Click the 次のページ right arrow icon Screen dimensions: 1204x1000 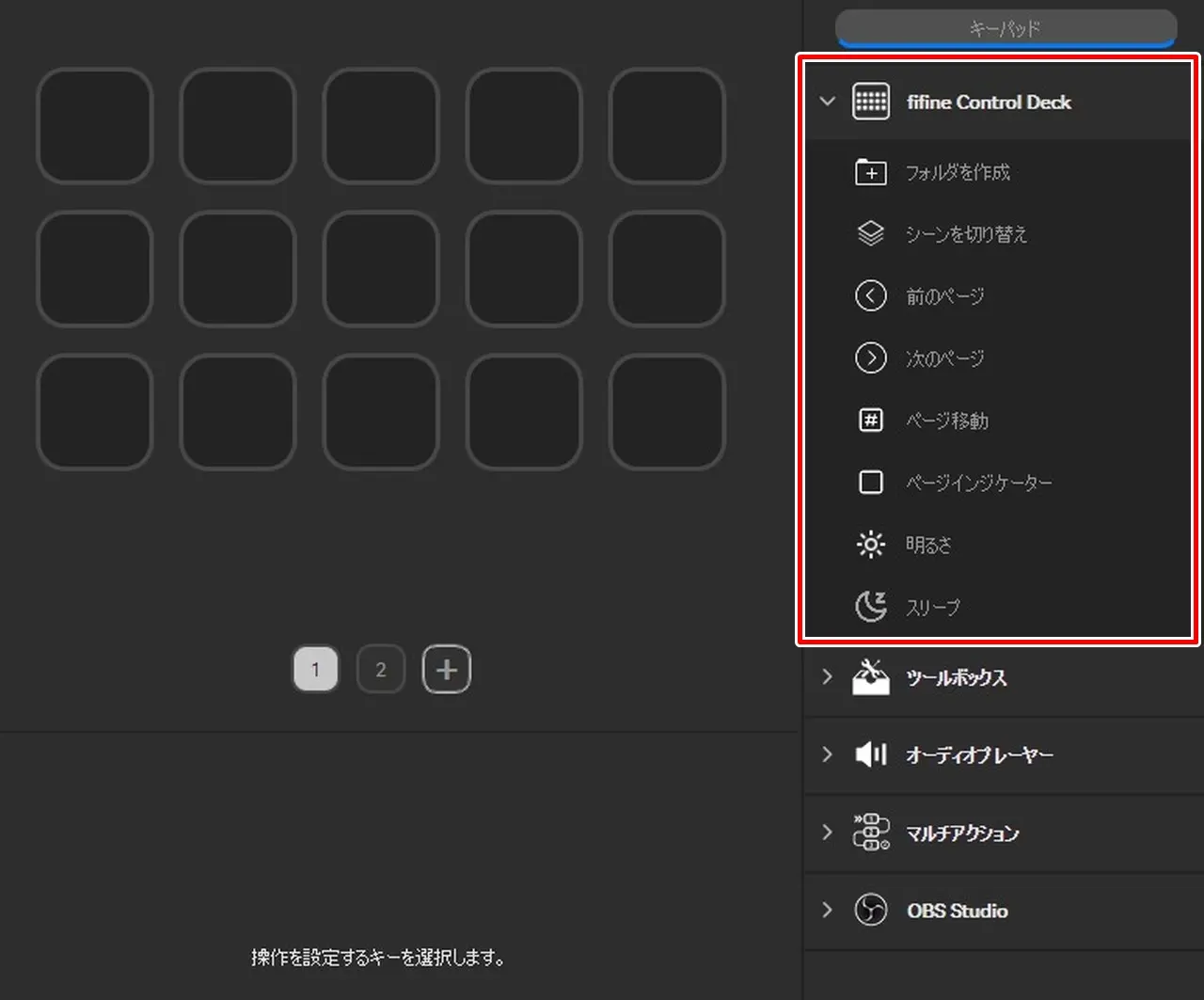870,358
